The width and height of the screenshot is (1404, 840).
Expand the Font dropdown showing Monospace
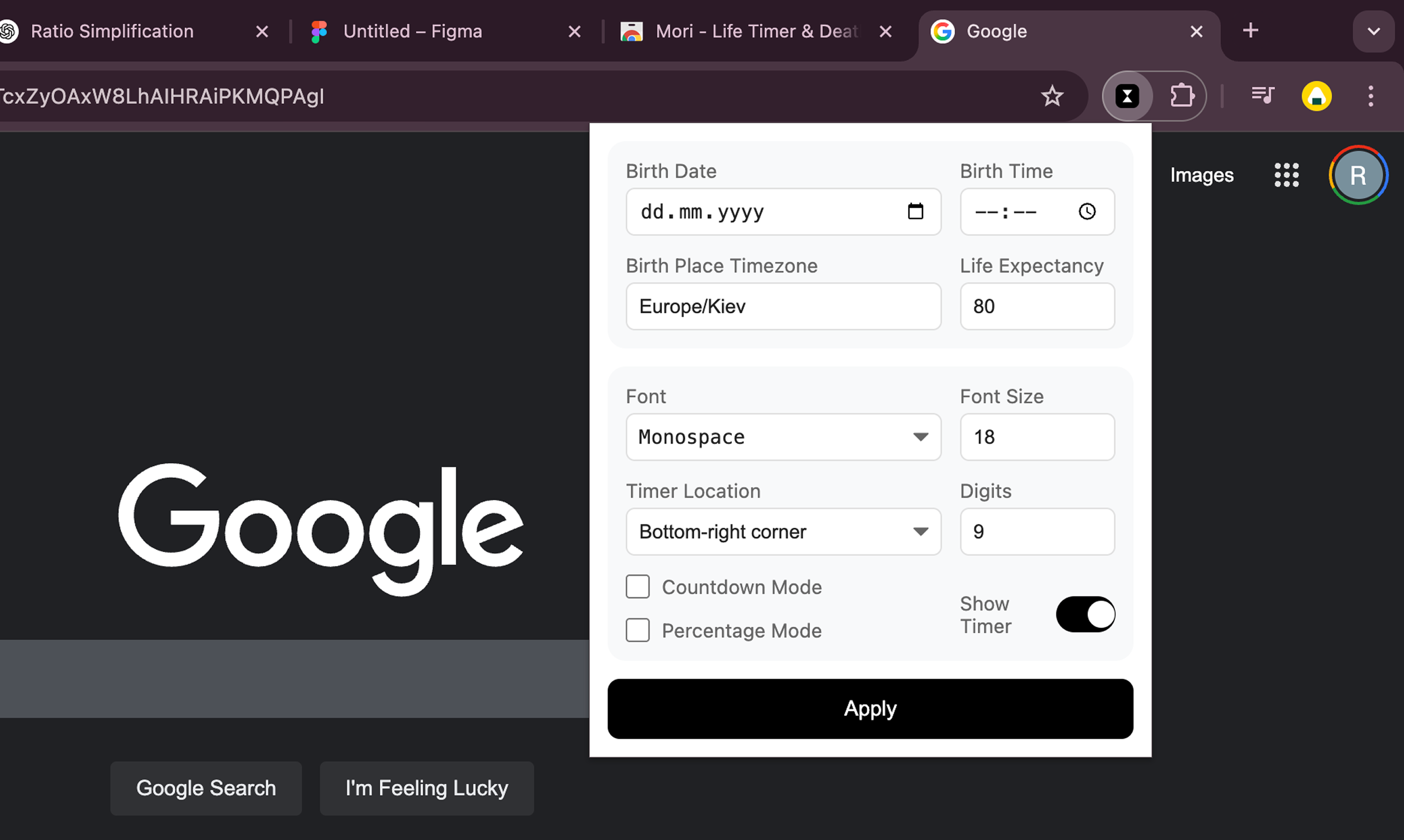pos(783,437)
